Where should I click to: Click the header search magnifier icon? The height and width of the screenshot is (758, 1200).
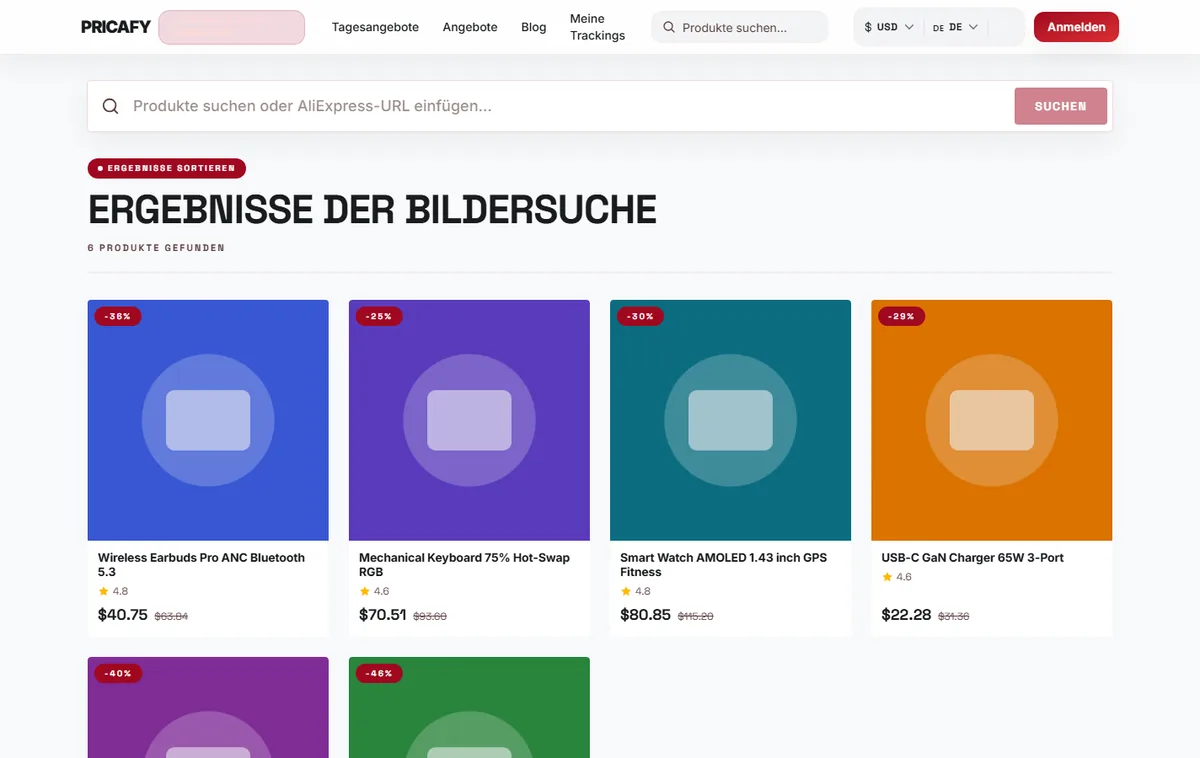click(669, 28)
